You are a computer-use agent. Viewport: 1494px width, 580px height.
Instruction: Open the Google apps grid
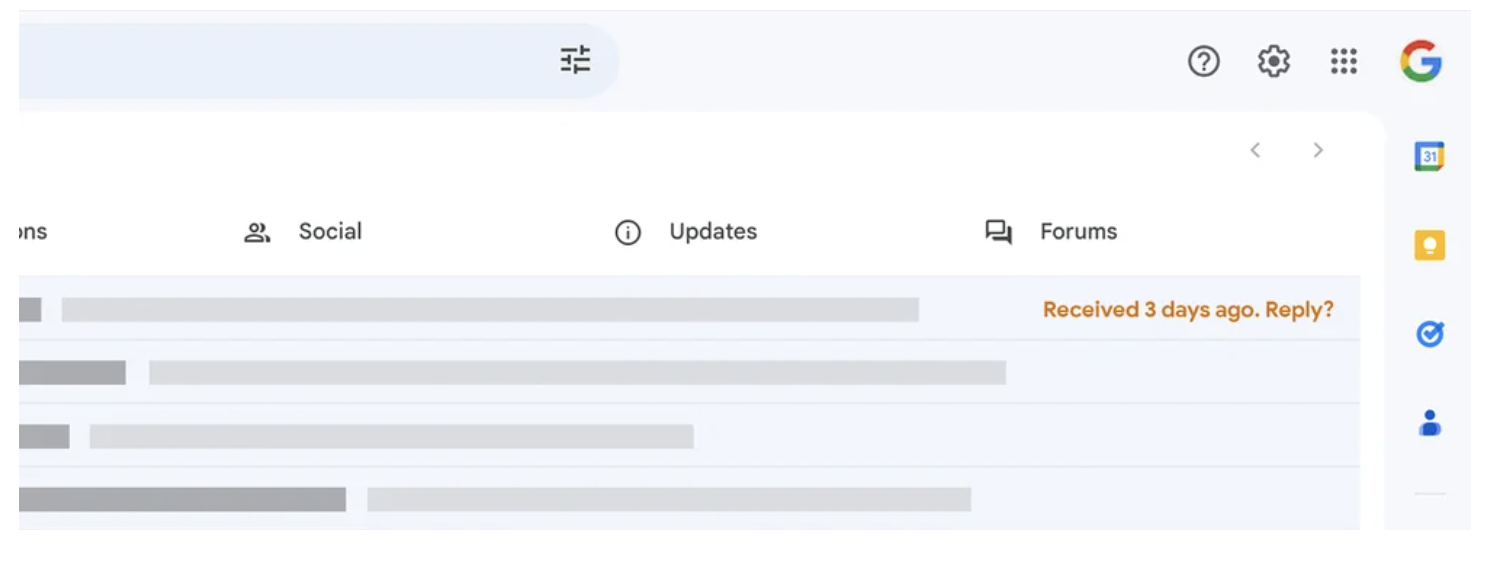1344,62
